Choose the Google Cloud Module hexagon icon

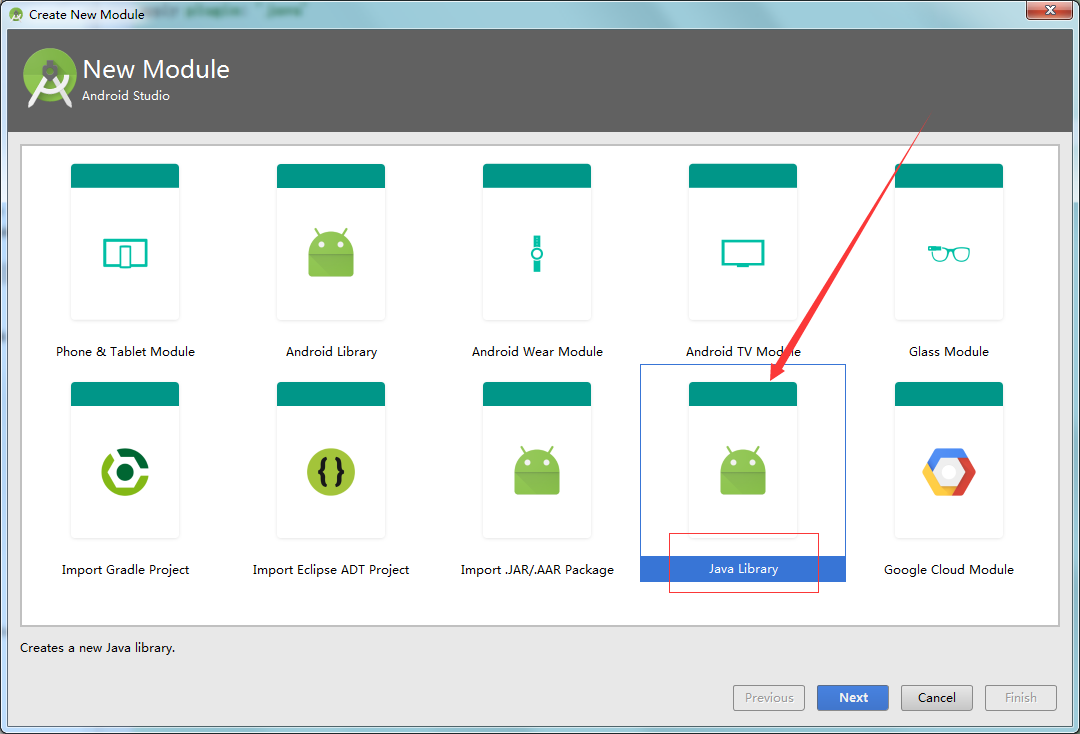949,471
